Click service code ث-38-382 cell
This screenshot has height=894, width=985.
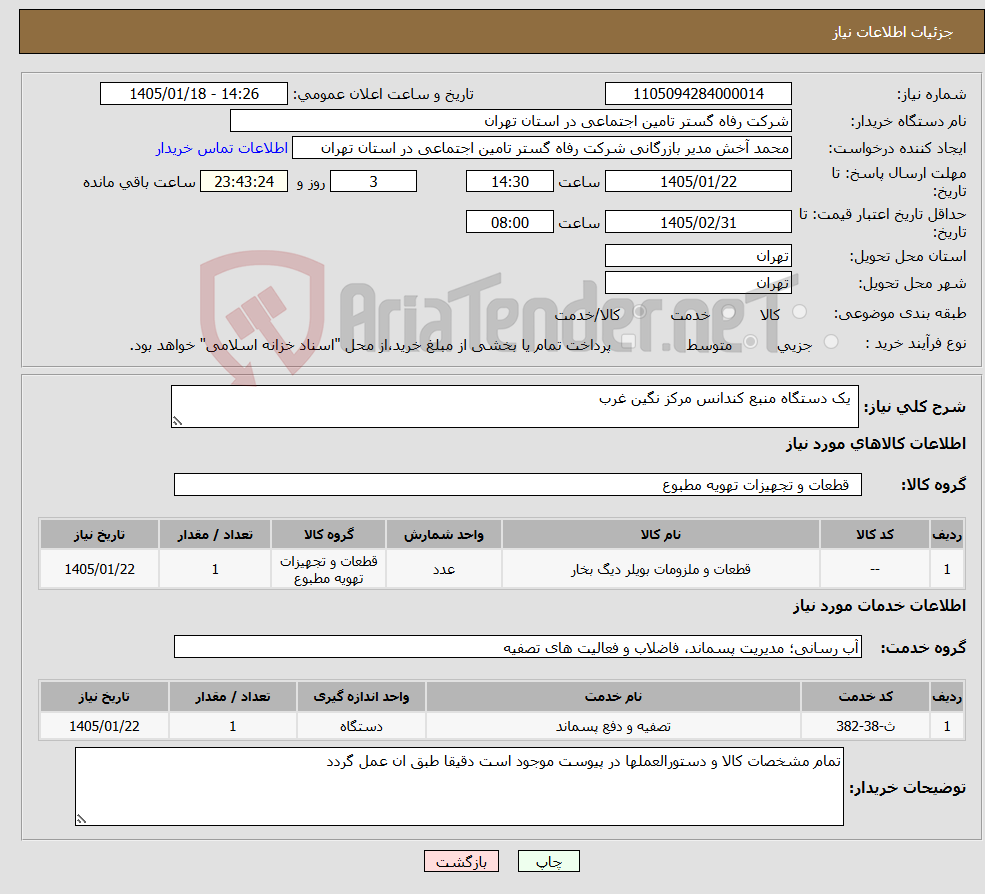(865, 726)
